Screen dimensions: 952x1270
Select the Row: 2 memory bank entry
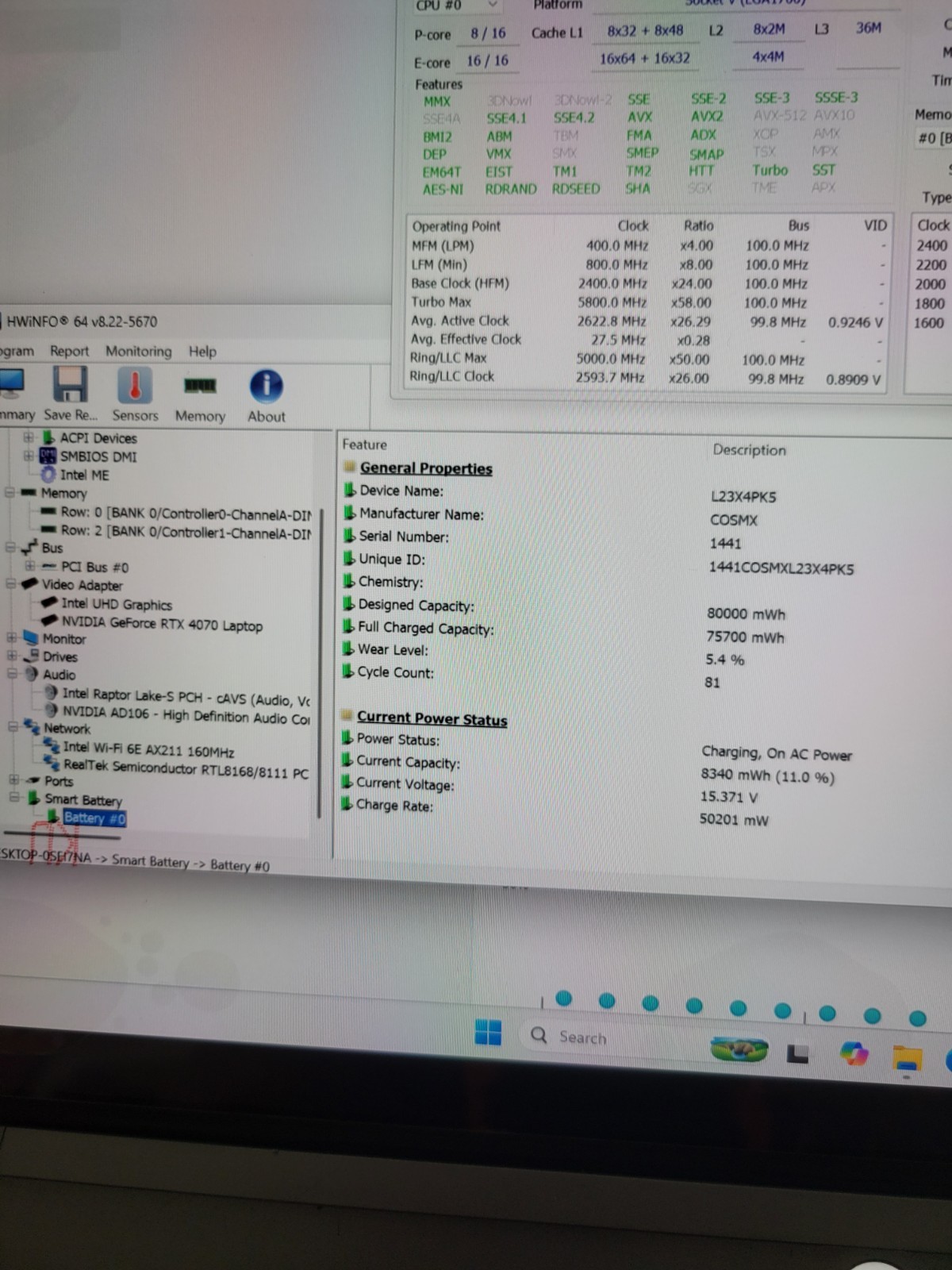pos(186,531)
